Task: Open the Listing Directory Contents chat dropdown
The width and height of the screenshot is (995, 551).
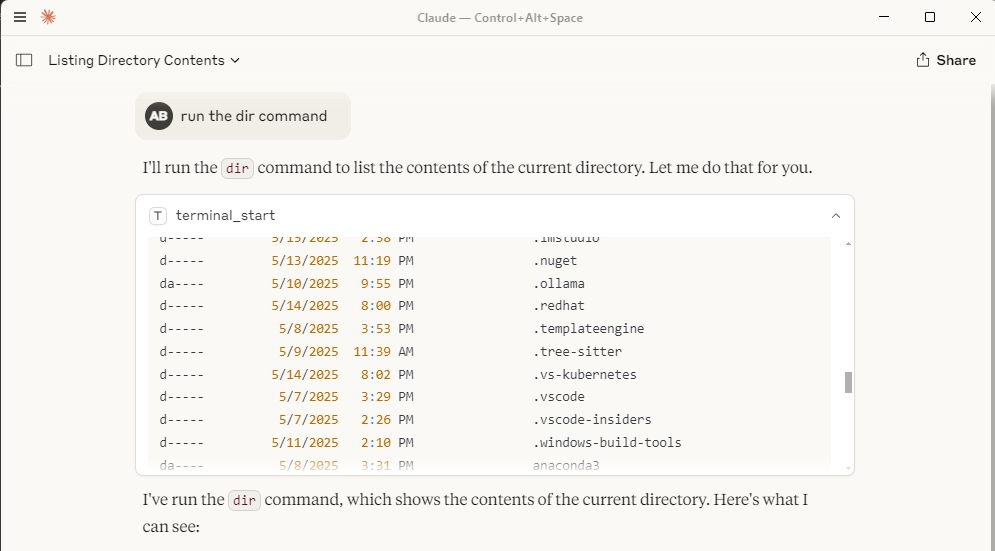Action: click(x=144, y=60)
